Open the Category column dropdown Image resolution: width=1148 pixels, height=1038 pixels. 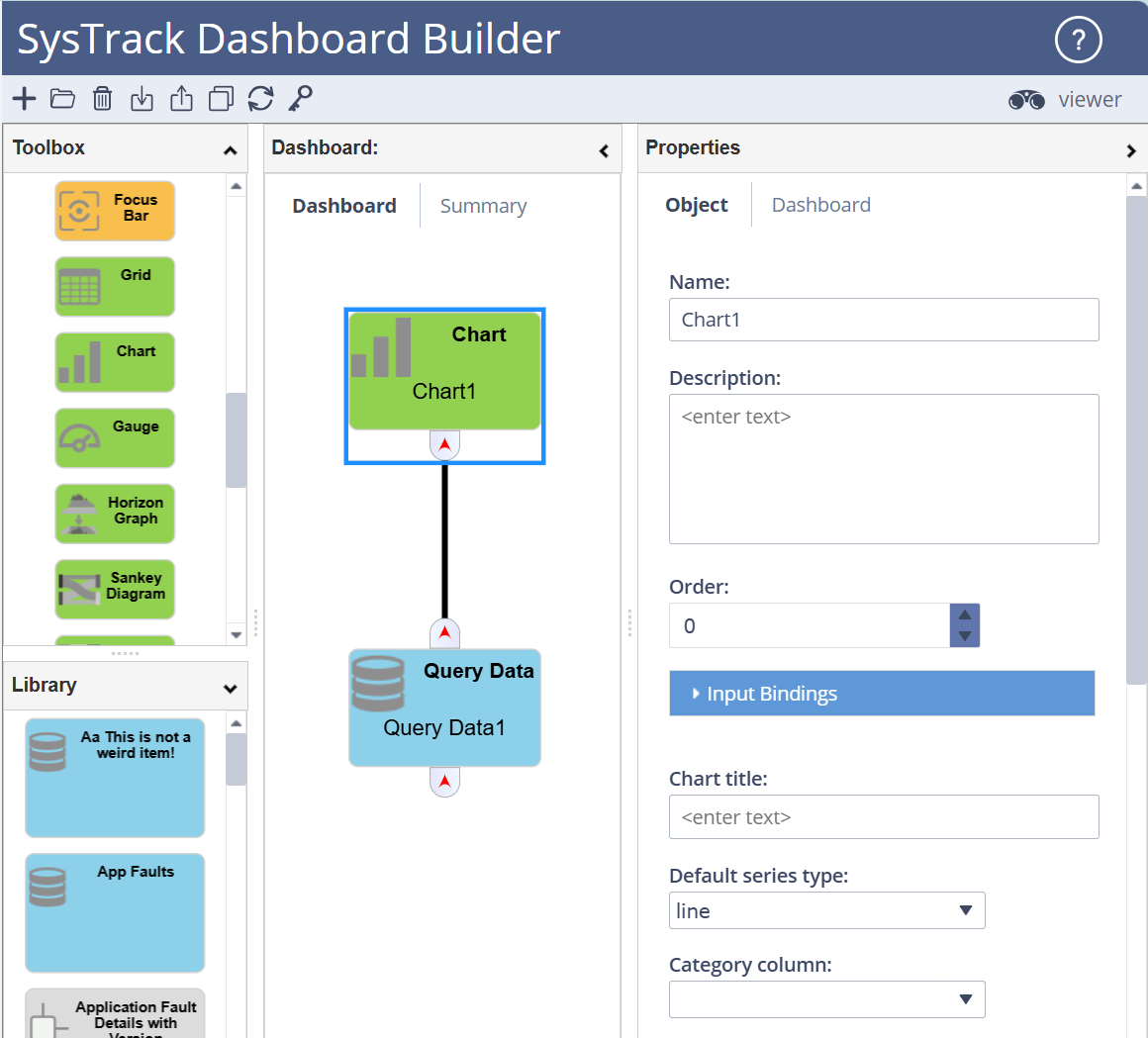(826, 999)
